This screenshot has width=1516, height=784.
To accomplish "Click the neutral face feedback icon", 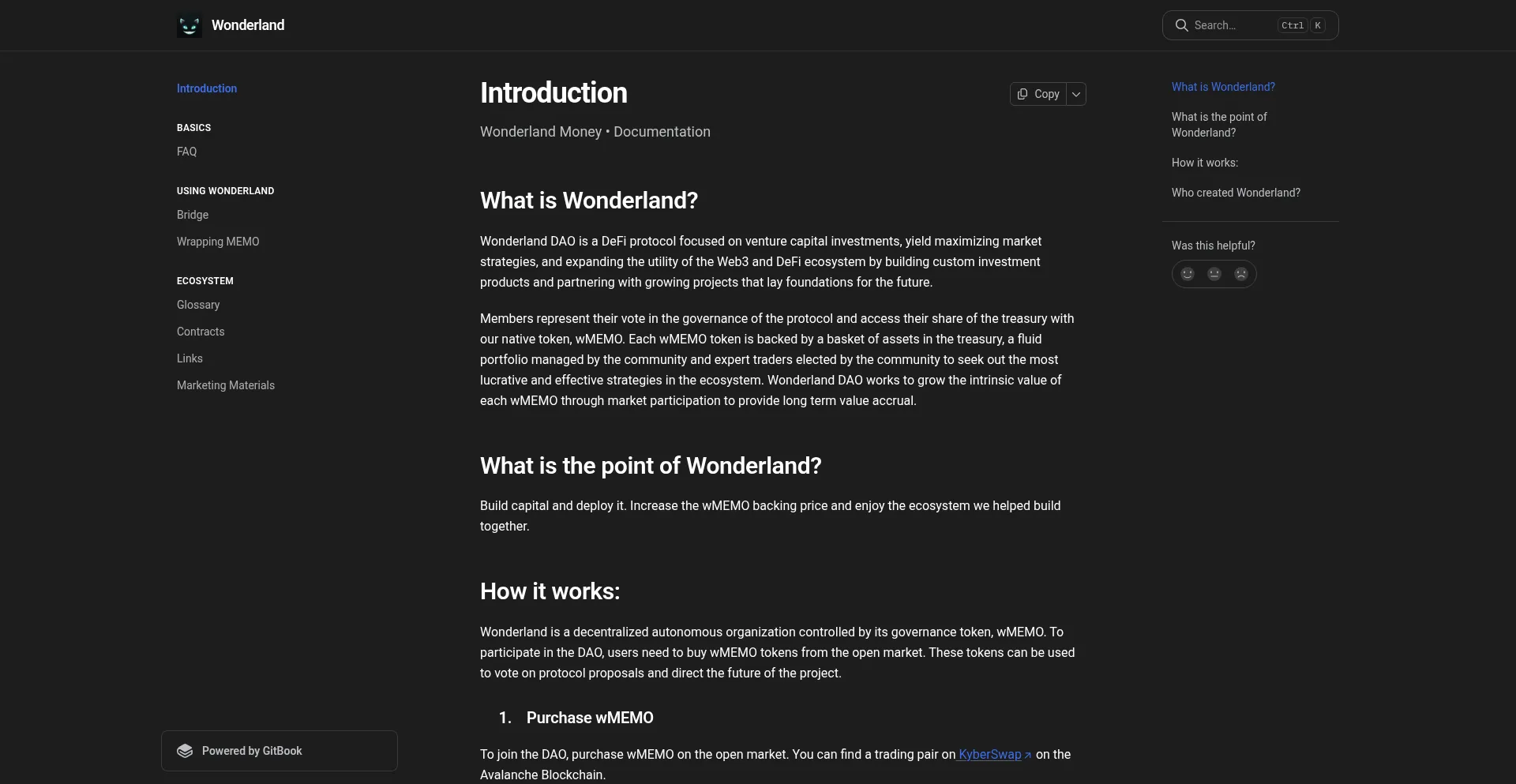I will point(1214,274).
